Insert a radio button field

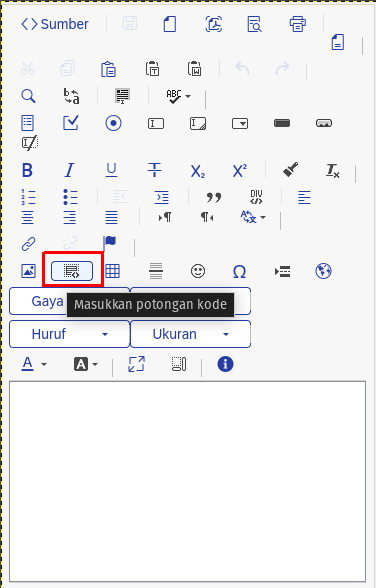point(113,123)
